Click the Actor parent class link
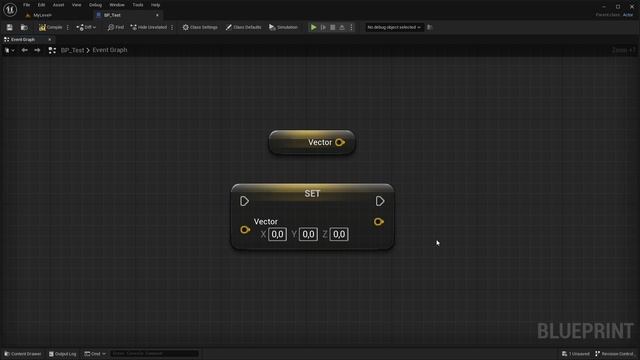 (x=628, y=15)
